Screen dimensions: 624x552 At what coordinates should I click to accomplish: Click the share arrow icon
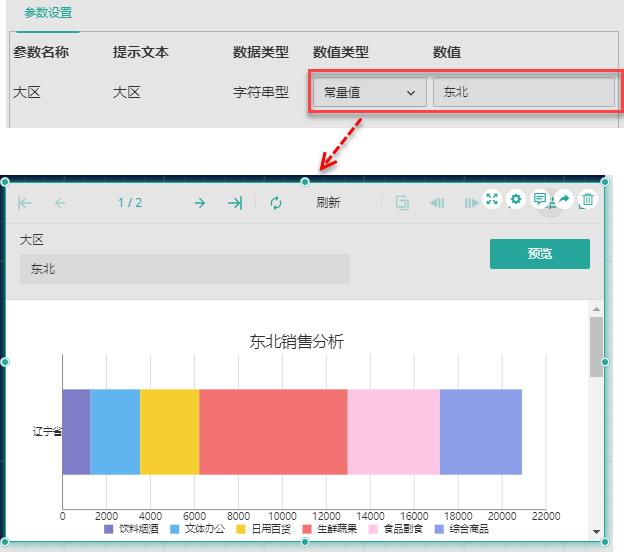[564, 199]
